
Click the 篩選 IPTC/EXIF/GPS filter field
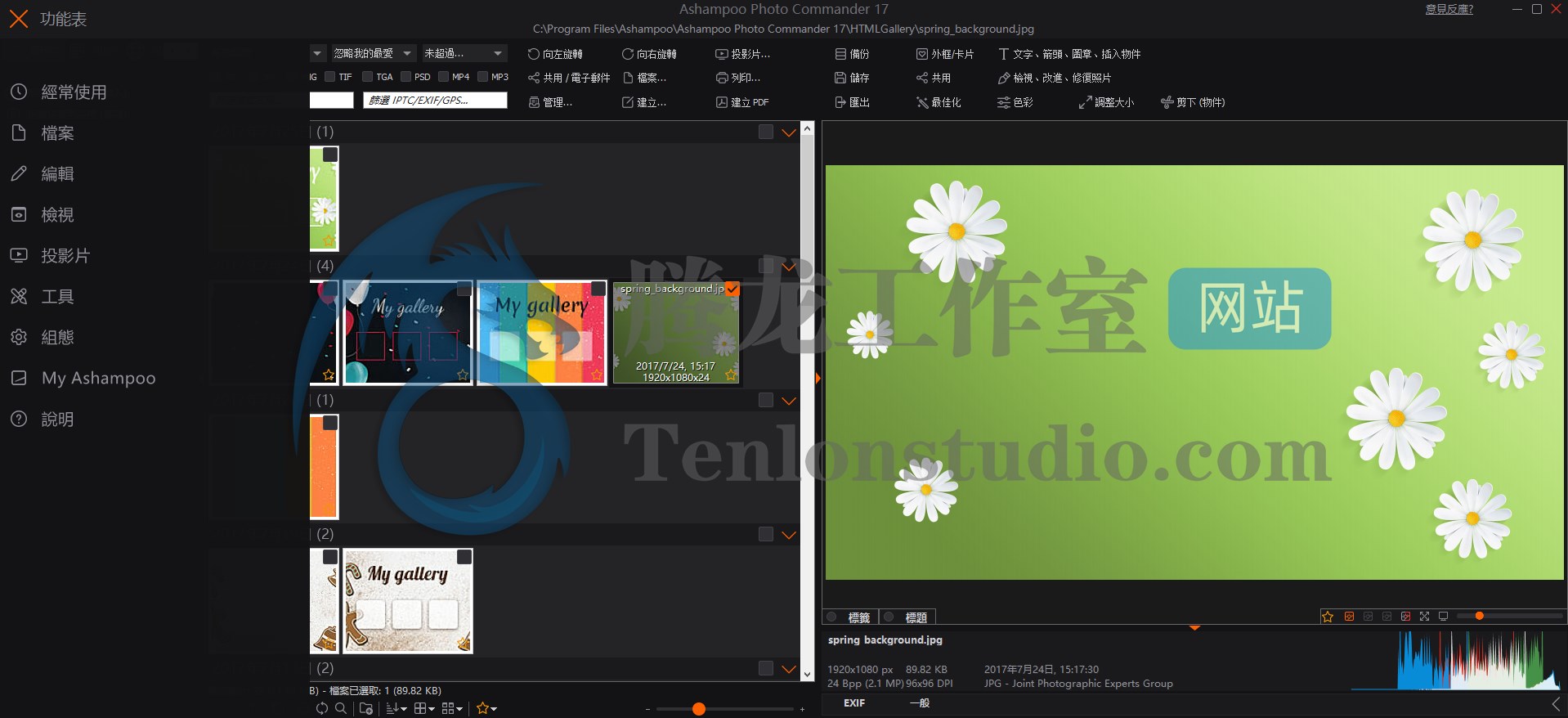point(435,101)
